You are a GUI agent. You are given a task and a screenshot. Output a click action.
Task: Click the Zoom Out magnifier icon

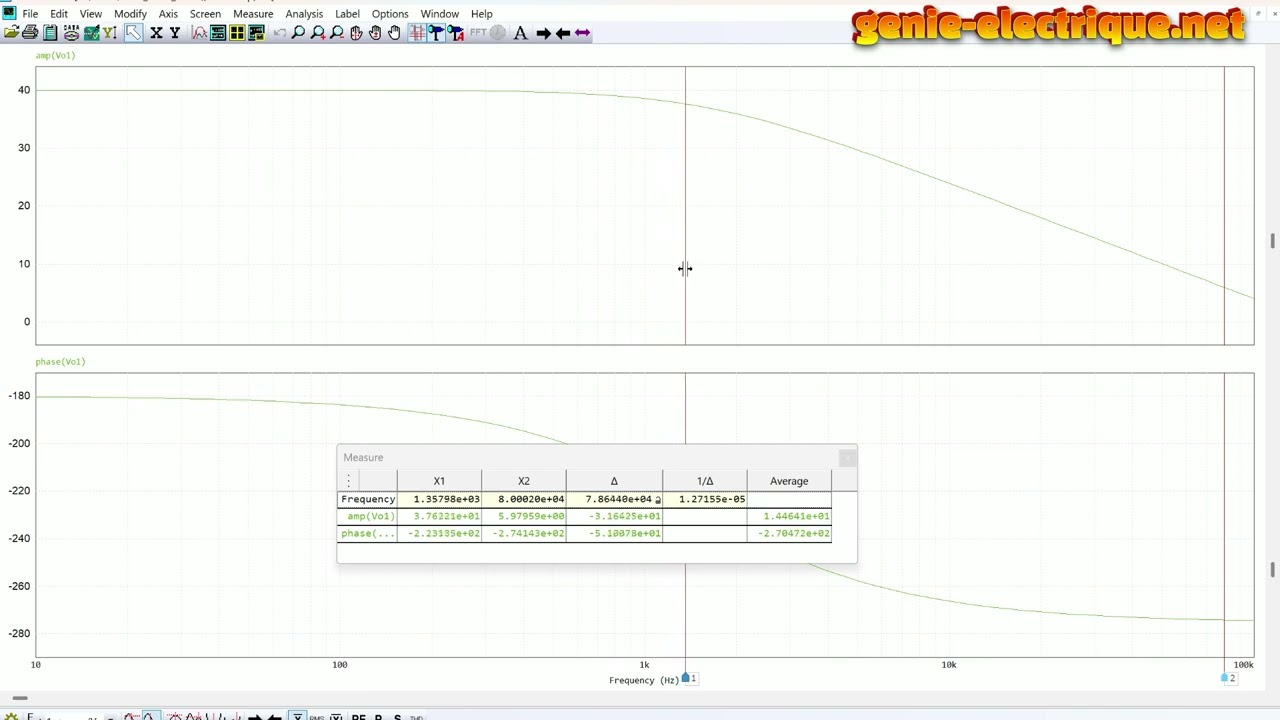pos(337,33)
